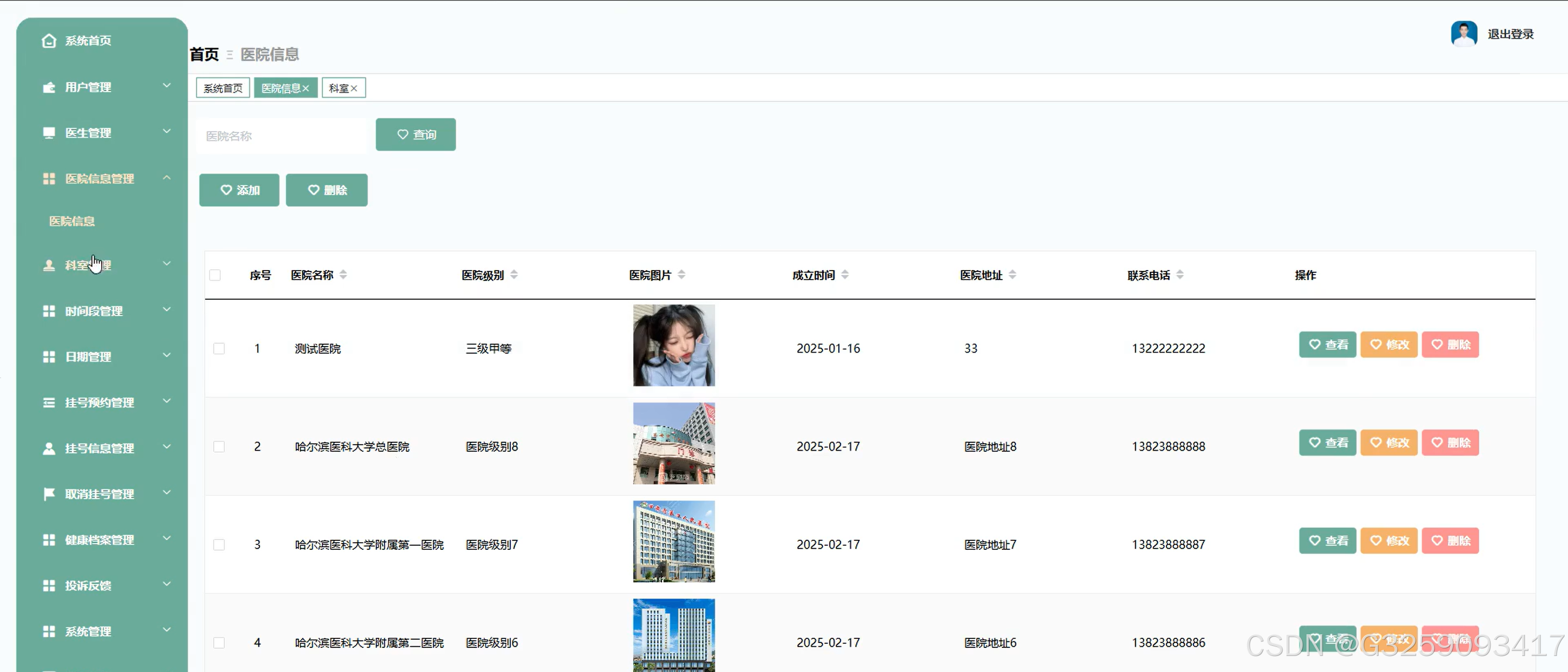Click the 添加 button
Viewport: 1568px width, 672px height.
click(239, 190)
